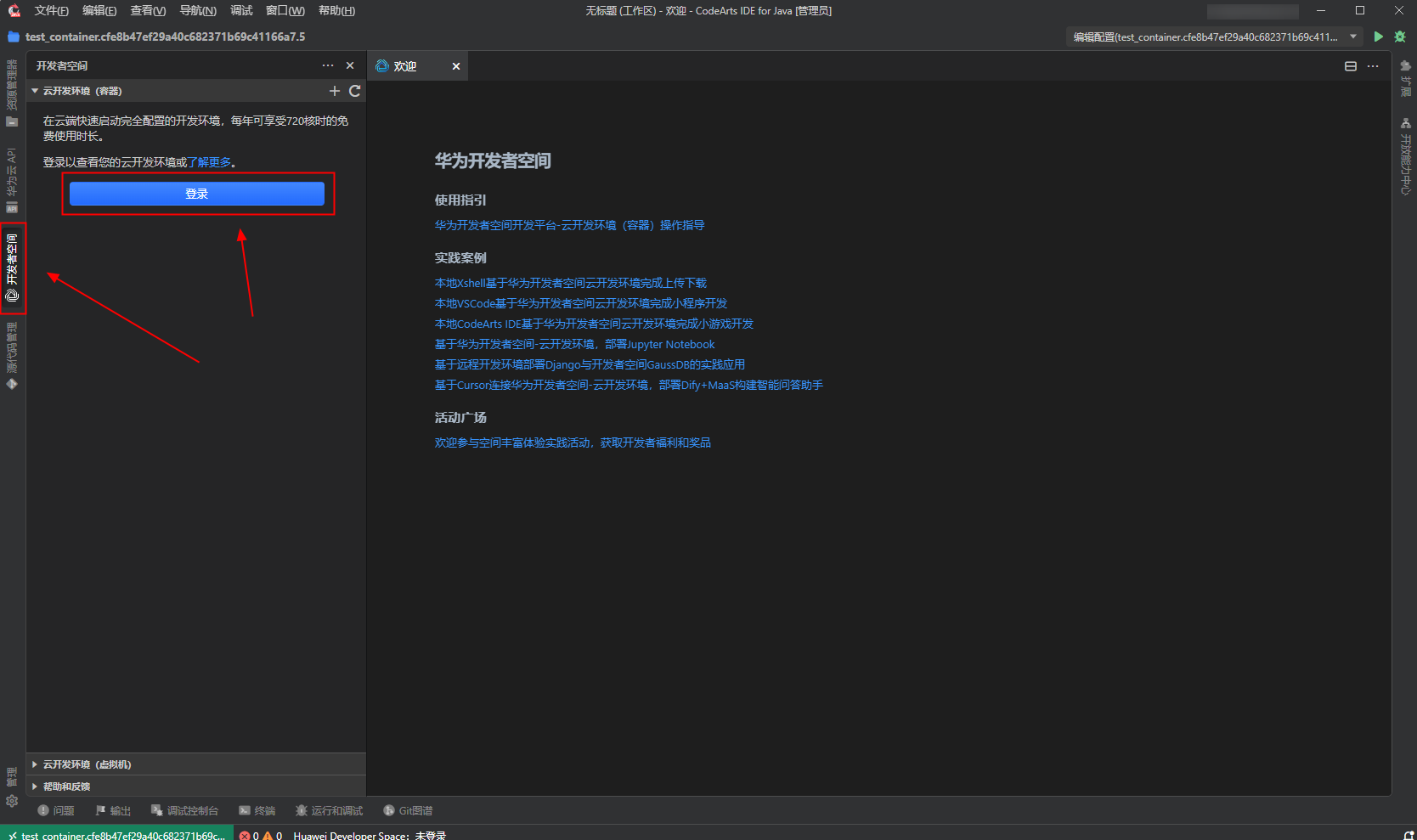Image resolution: width=1417 pixels, height=840 pixels.
Task: Open the 查看(V) menu
Action: (148, 10)
